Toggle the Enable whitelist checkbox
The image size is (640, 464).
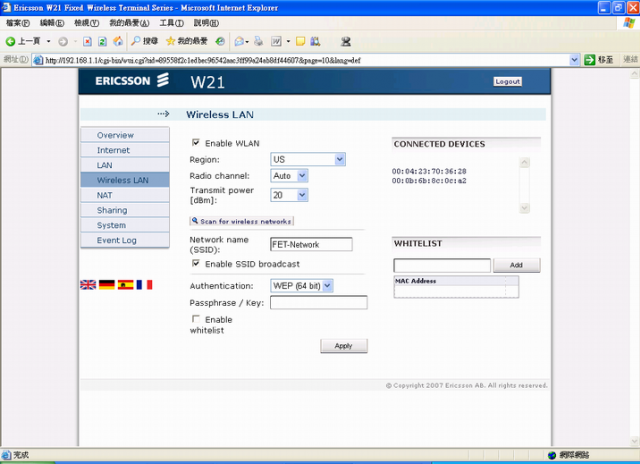point(196,319)
